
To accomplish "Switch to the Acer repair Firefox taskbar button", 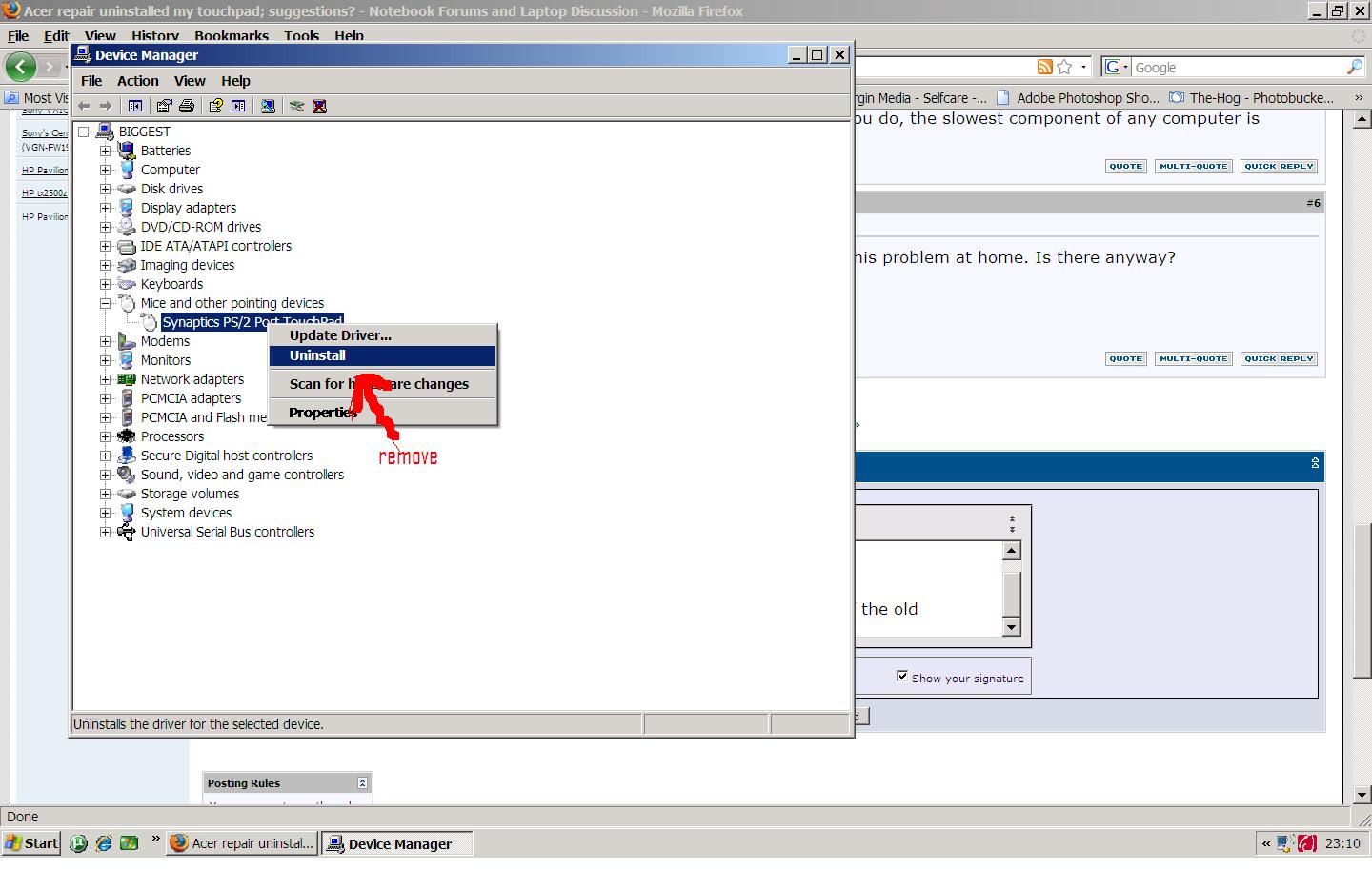I will click(x=242, y=843).
